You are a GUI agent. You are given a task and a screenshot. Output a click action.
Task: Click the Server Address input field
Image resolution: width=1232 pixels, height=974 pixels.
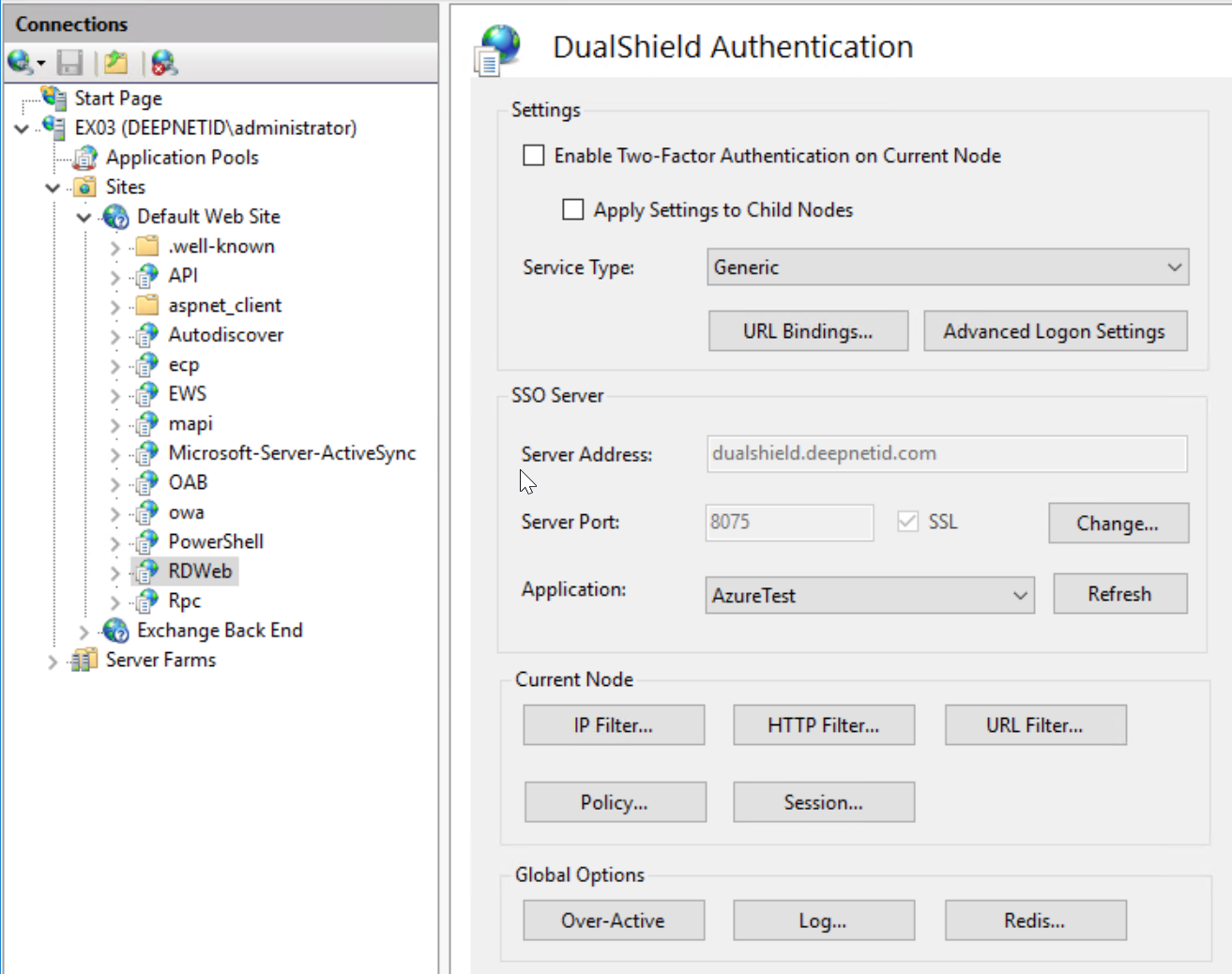pyautogui.click(x=946, y=454)
